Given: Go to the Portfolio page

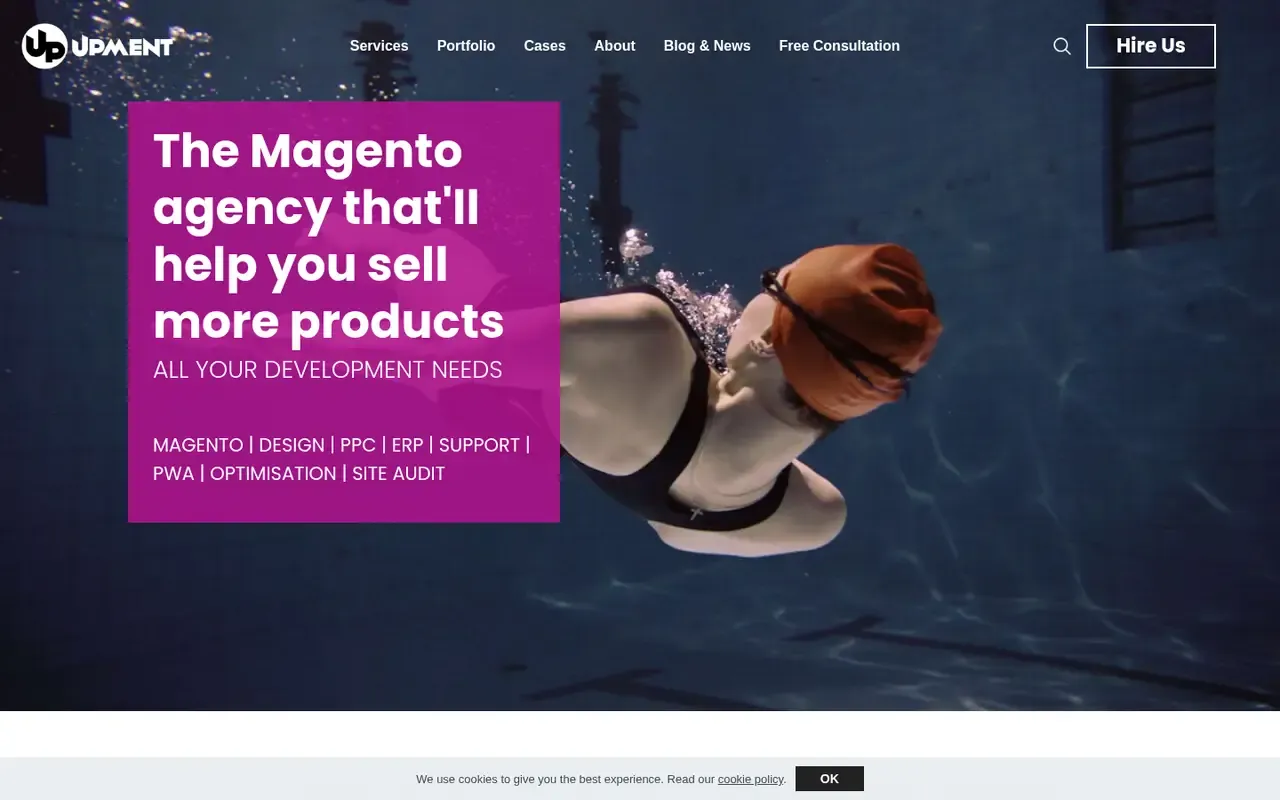Looking at the screenshot, I should click(x=466, y=46).
